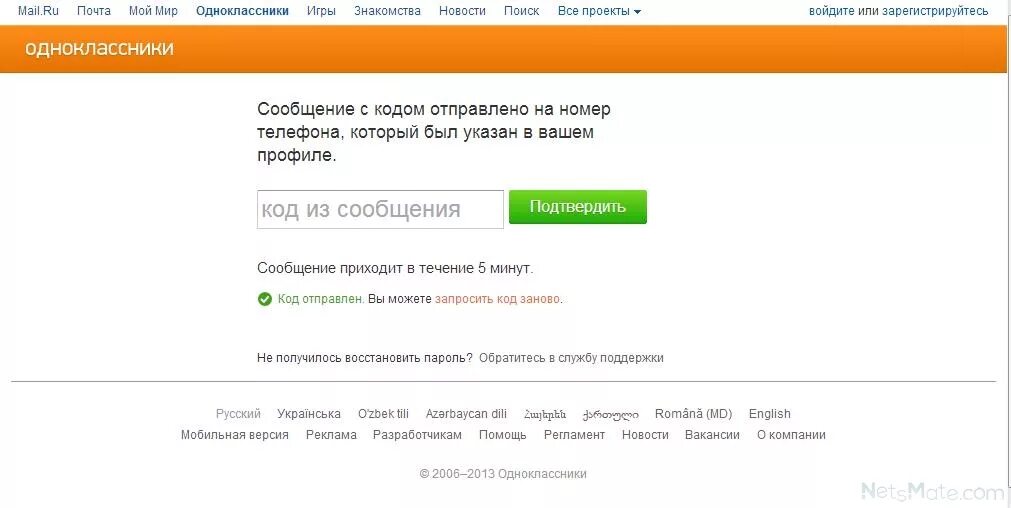Open Реклама footer link

[x=331, y=435]
